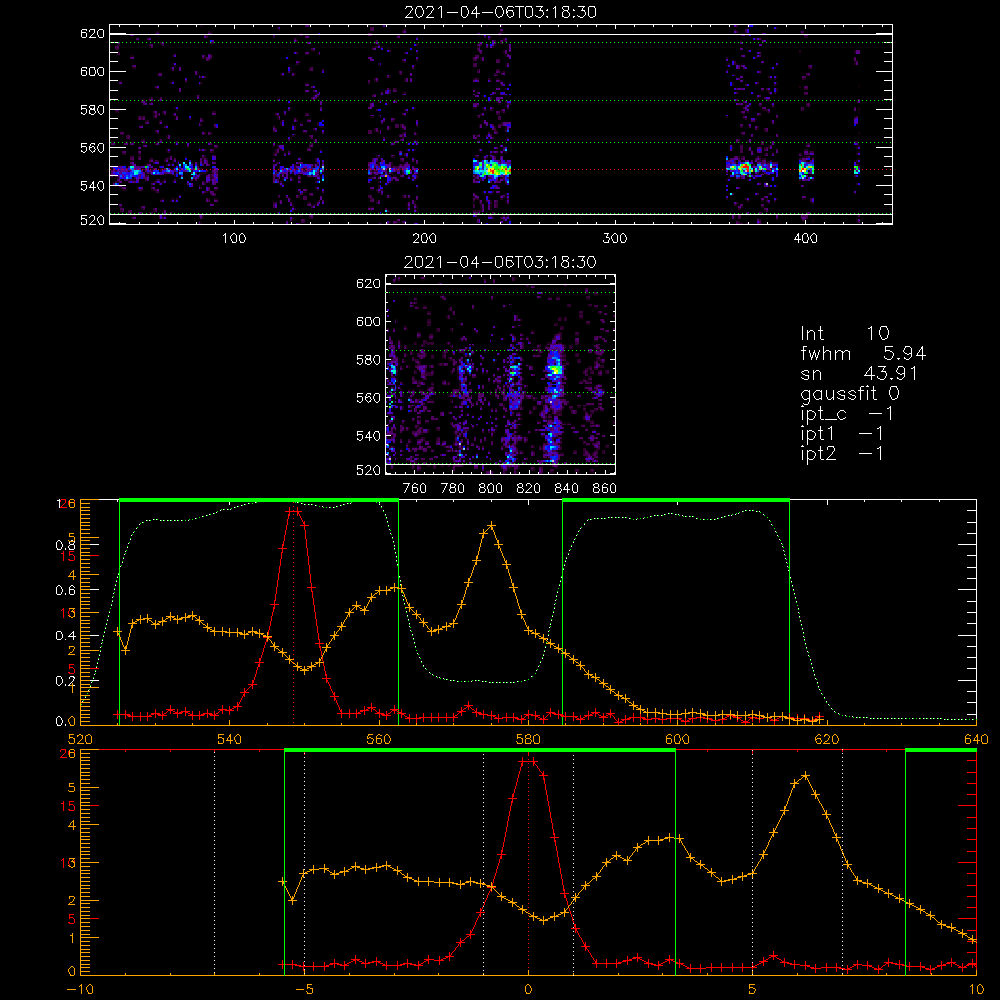Screen dimensions: 1000x1000
Task: Click the short green bar at bottom plot's right edge
Action: point(941,751)
